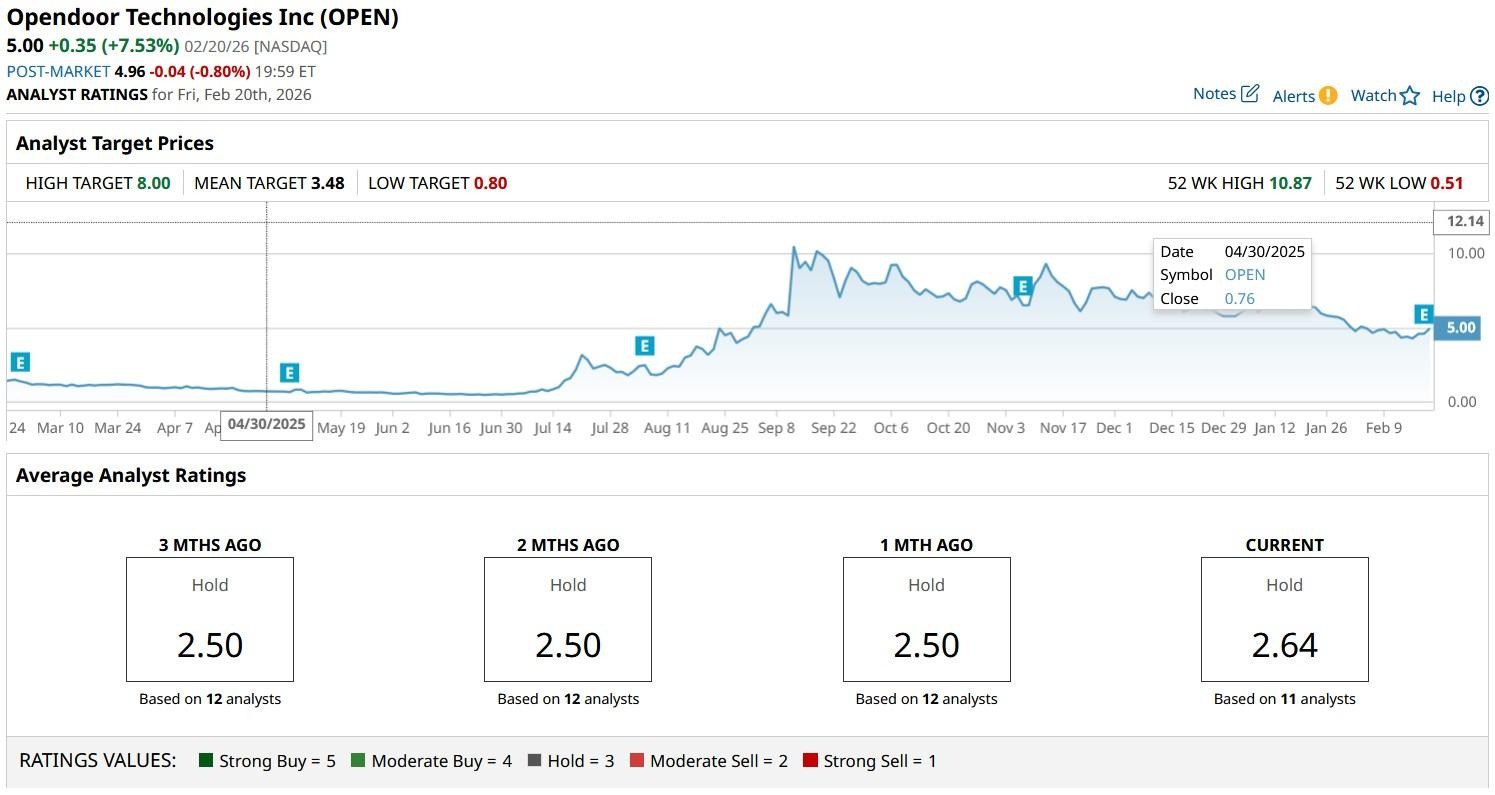Click the 52 WK HIGH 10.87 value
1495x795 pixels.
(x=1290, y=183)
